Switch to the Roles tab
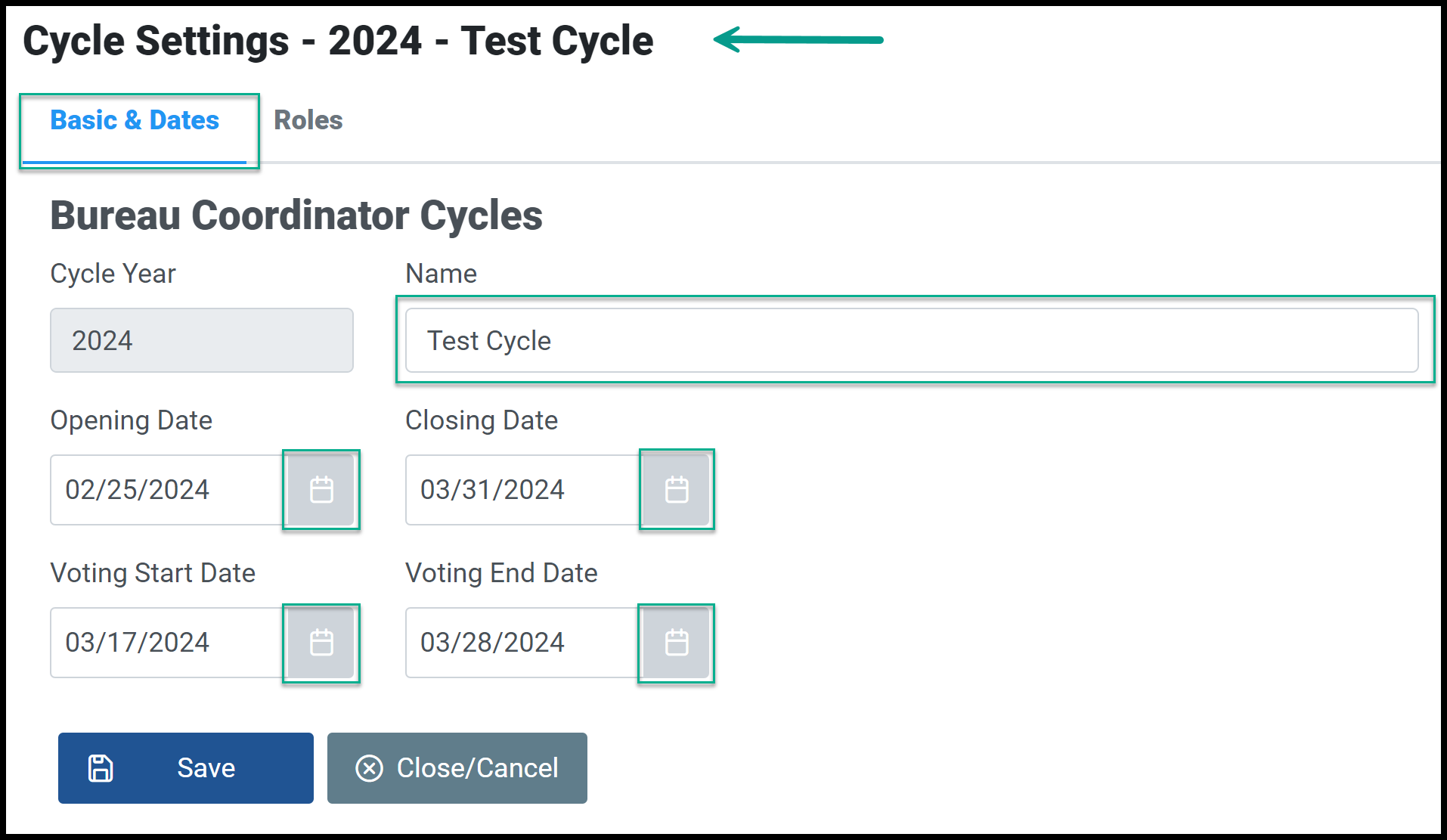1447x840 pixels. (308, 120)
